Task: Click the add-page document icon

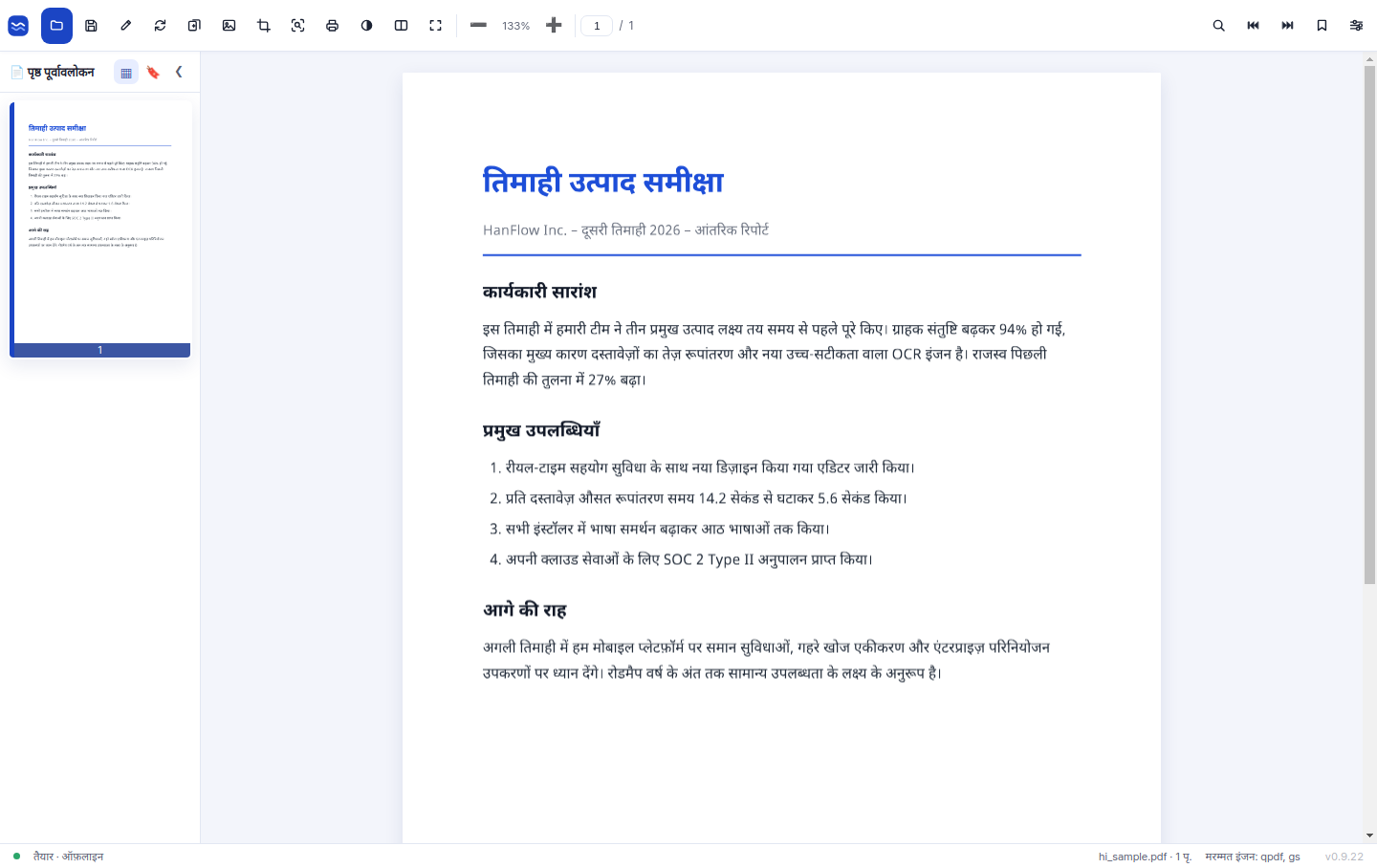Action: [x=194, y=26]
